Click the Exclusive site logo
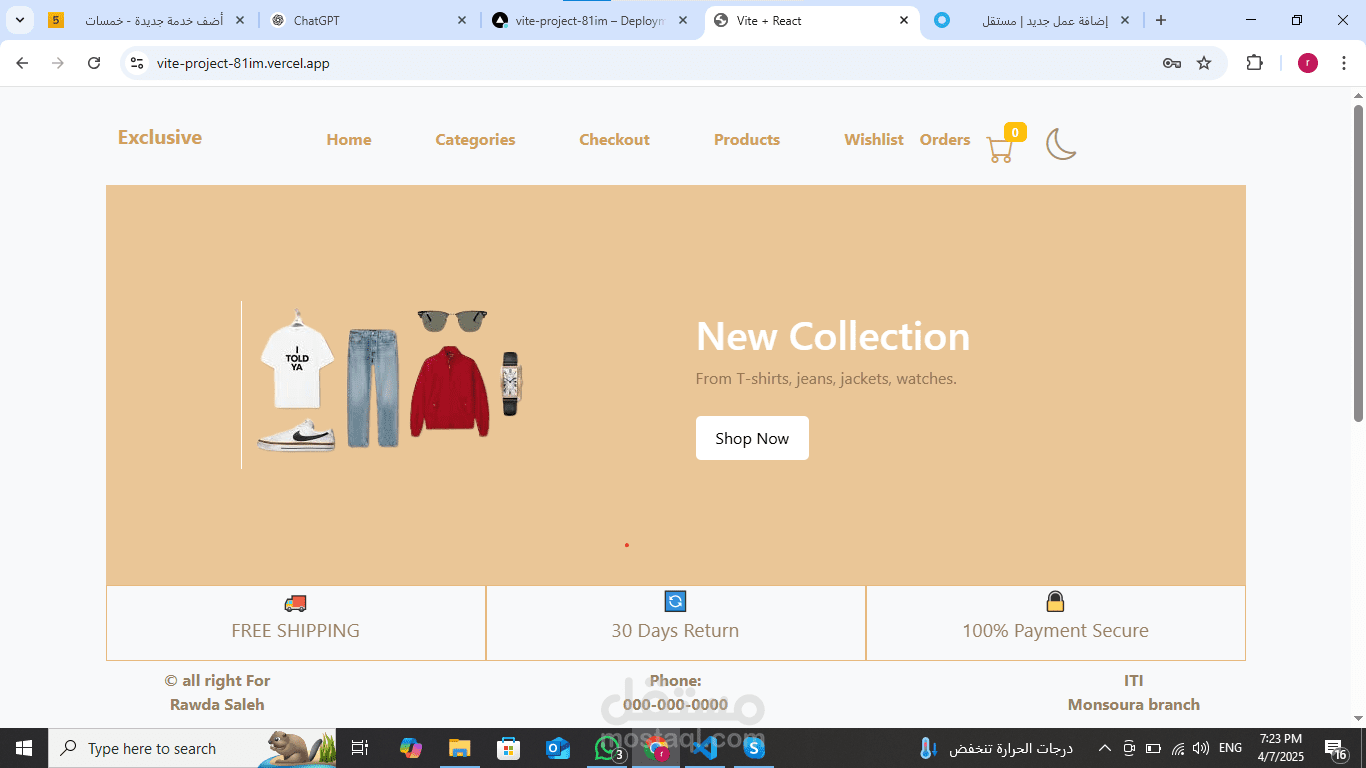1366x768 pixels. click(160, 137)
